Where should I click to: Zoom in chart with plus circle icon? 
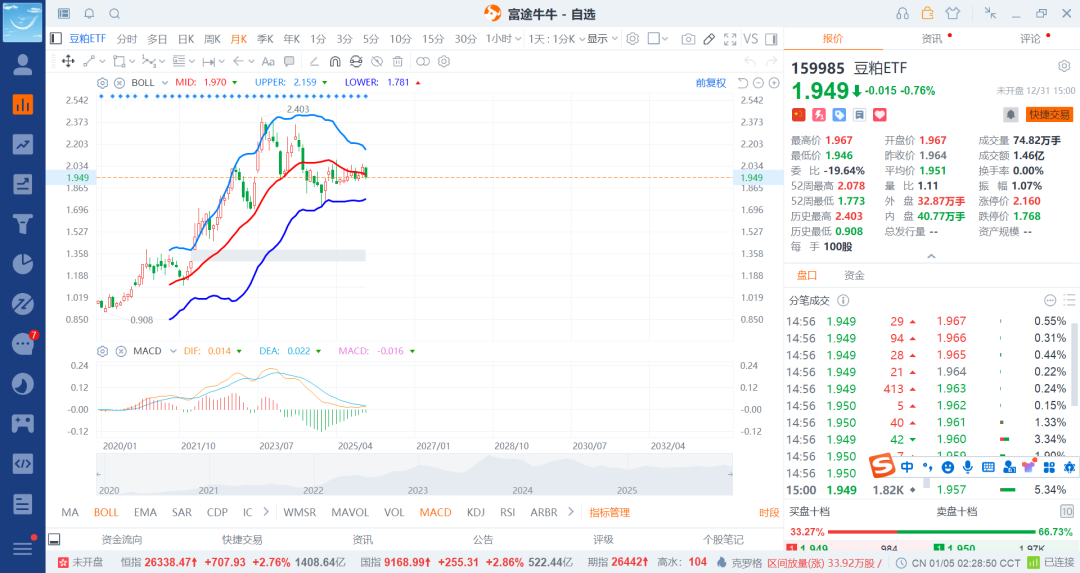774,83
